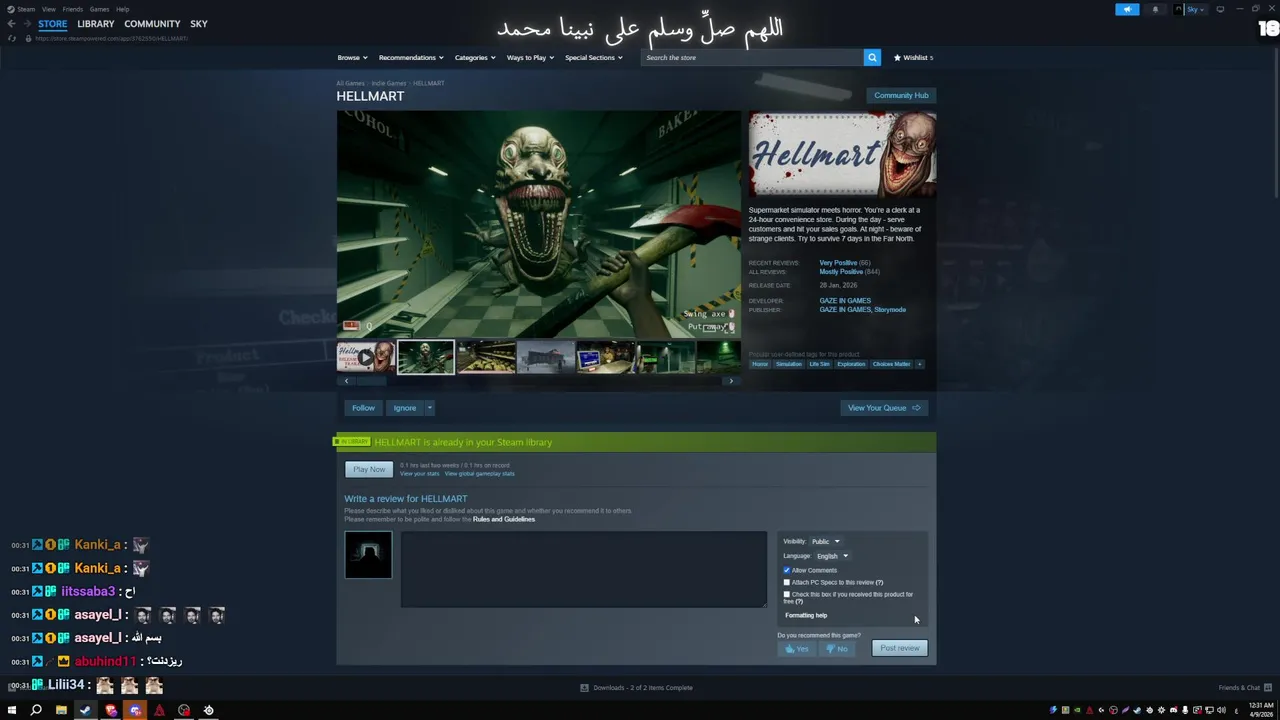
Task: Expand the Browse store menu
Action: click(x=352, y=58)
